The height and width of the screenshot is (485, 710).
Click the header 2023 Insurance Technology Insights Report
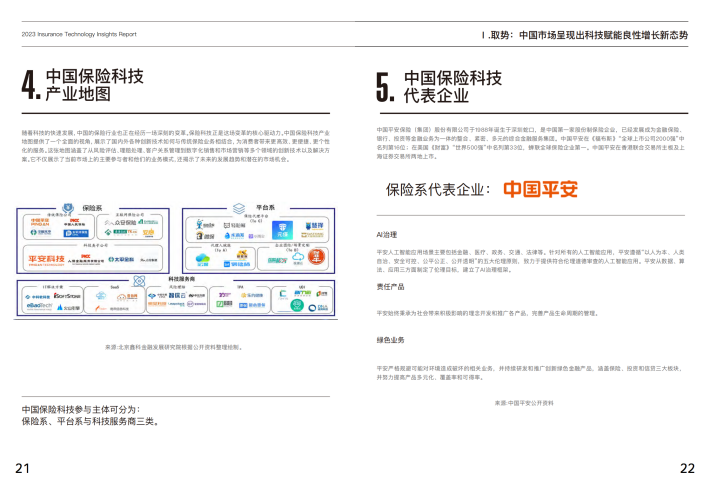click(x=79, y=34)
